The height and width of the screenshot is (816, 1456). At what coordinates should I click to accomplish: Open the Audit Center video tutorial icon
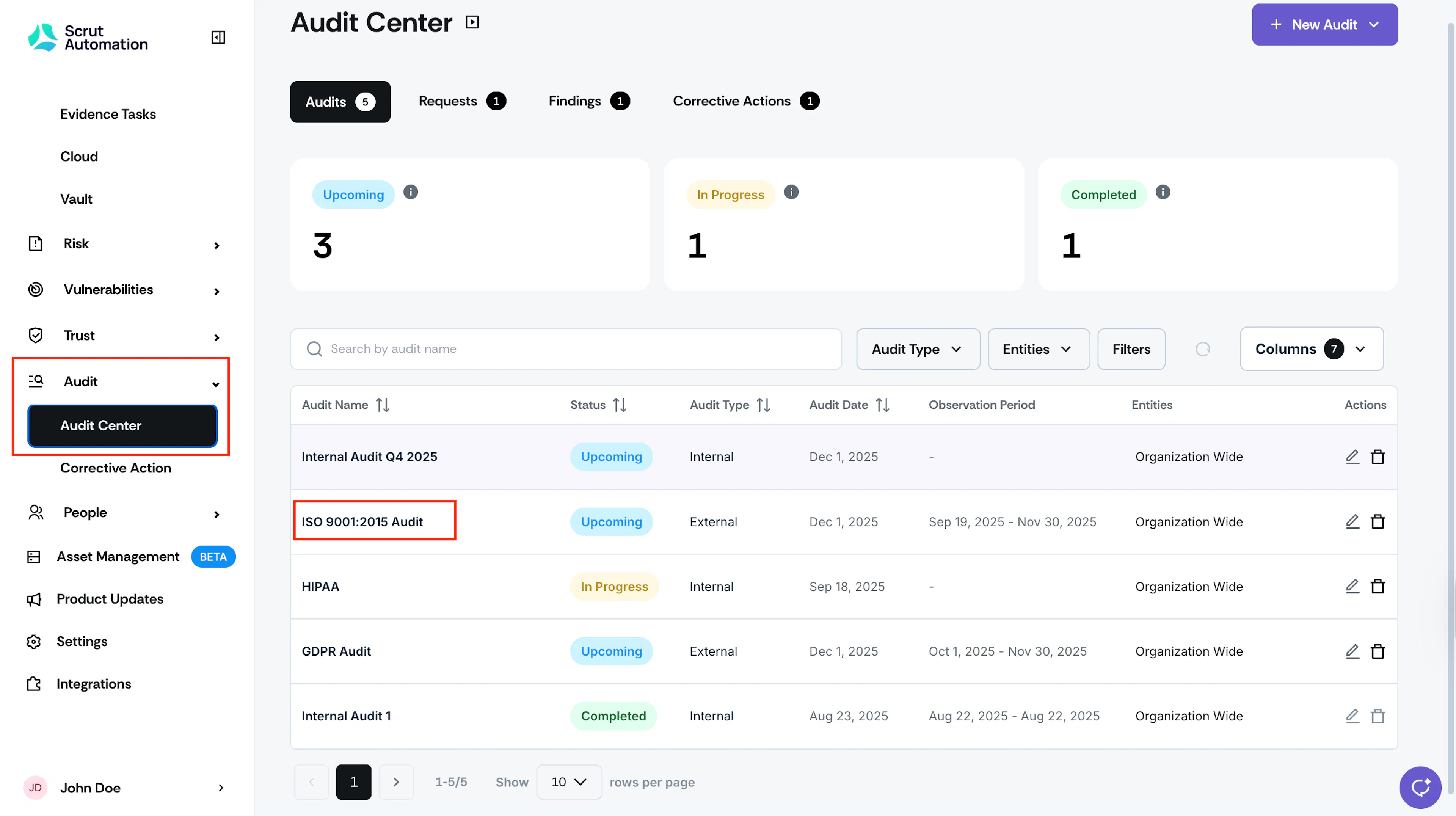tap(472, 22)
